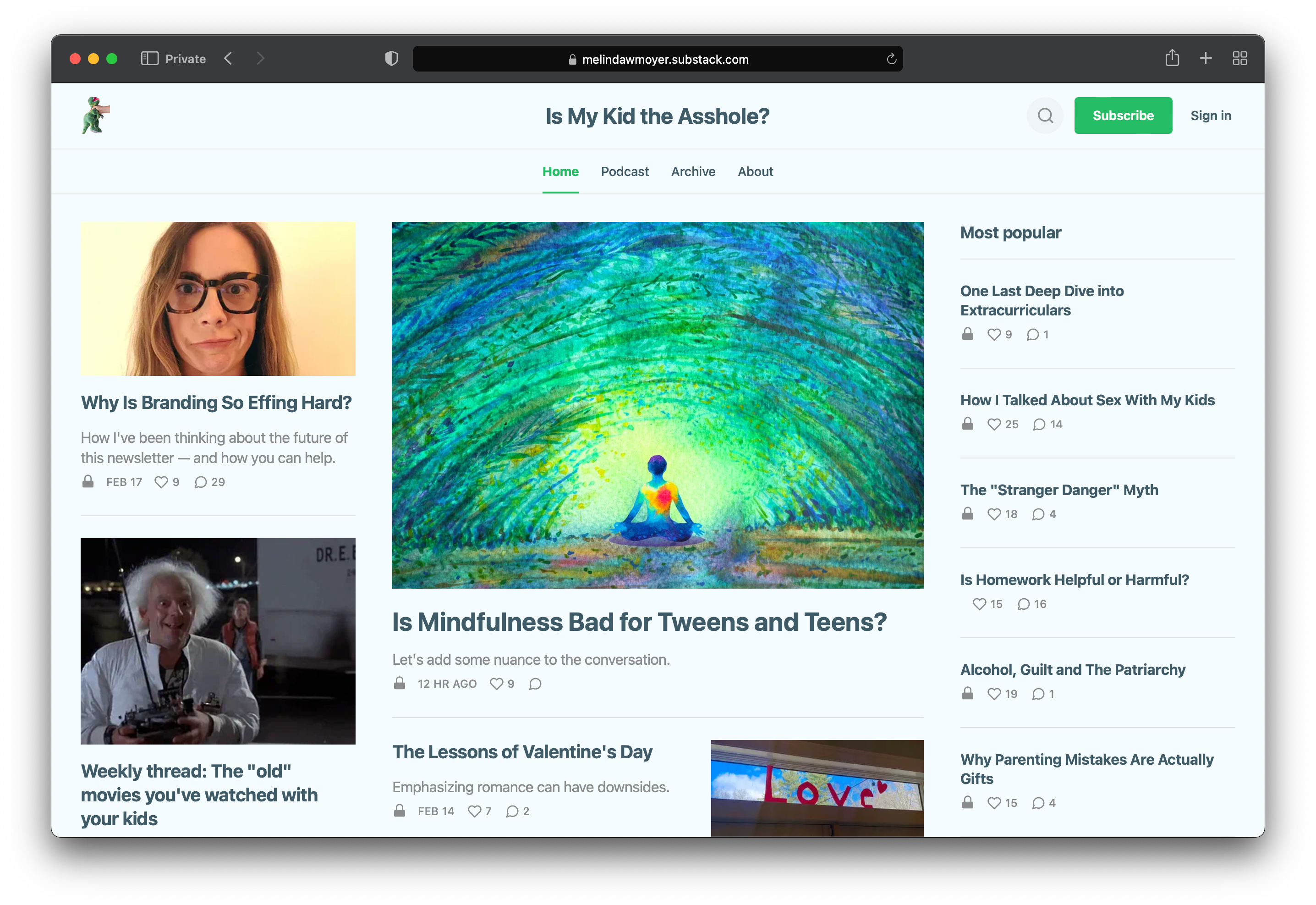This screenshot has height=905, width=1316.
Task: Like The "Stranger Danger" Myth post
Action: click(1002, 514)
